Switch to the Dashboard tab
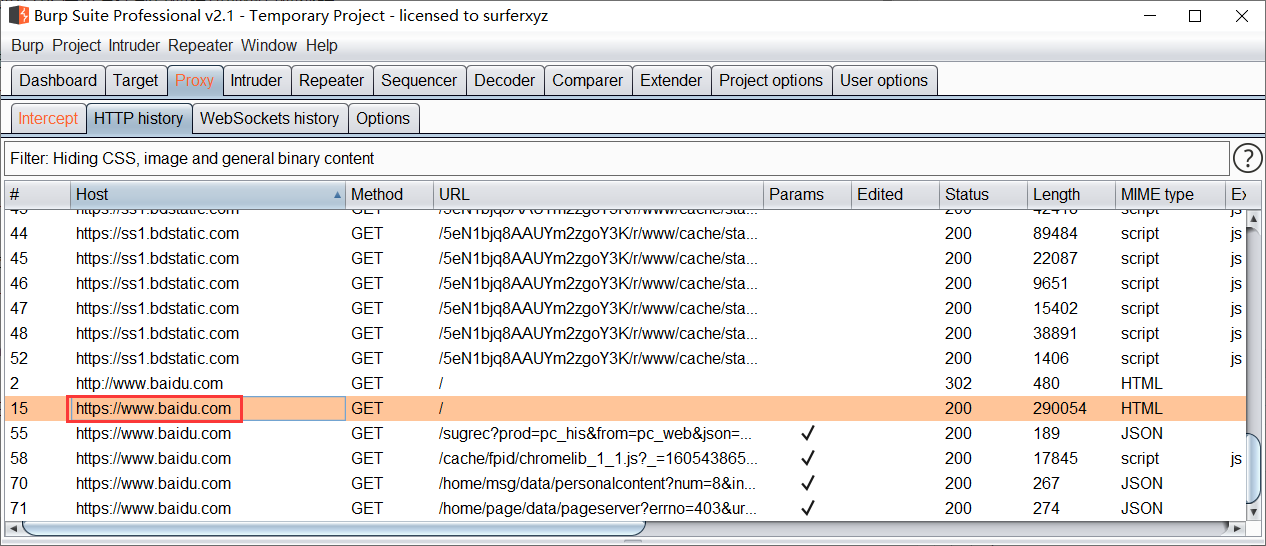The height and width of the screenshot is (546, 1266). [x=59, y=81]
